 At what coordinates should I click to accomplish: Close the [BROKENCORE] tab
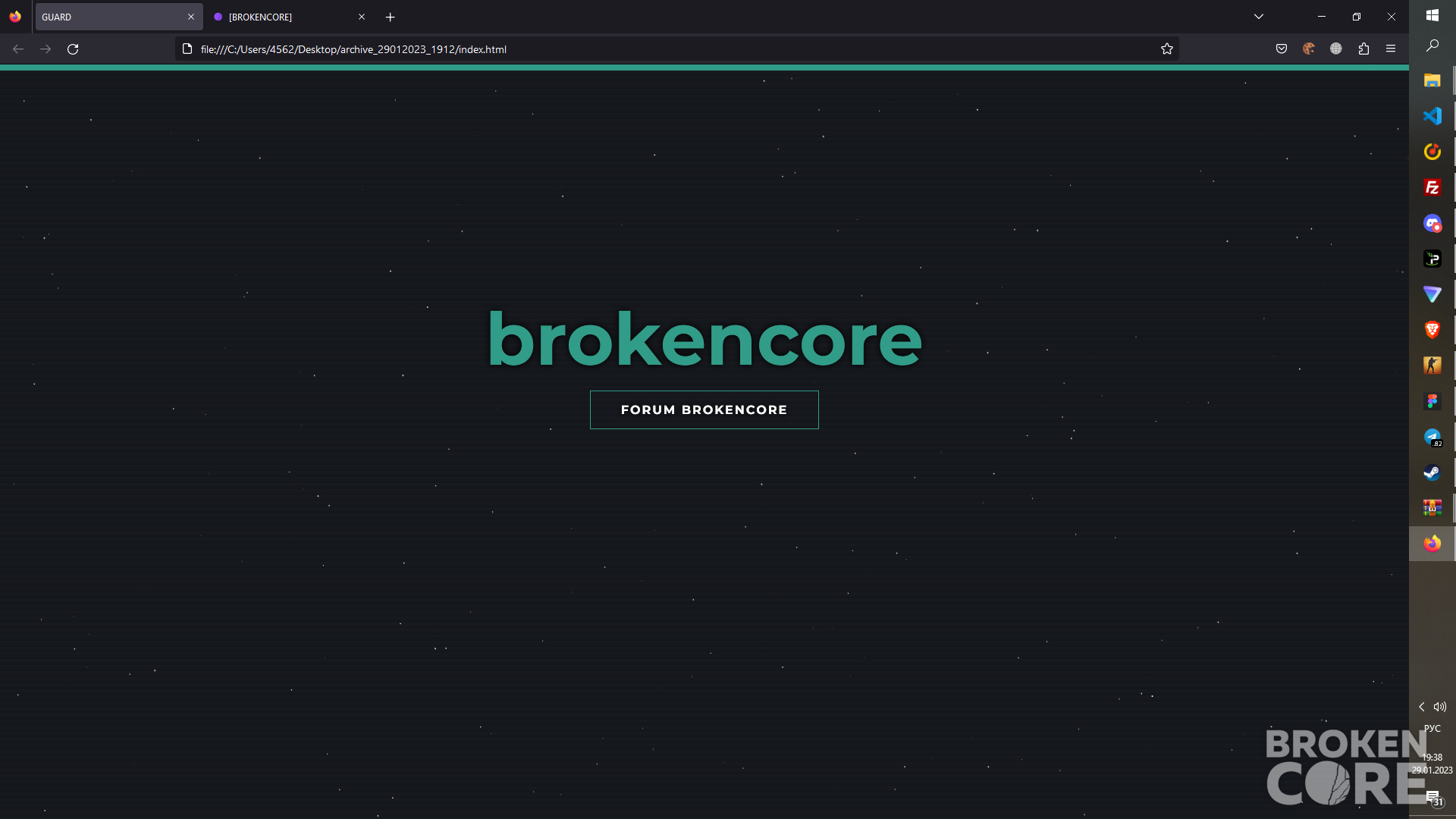pos(362,17)
